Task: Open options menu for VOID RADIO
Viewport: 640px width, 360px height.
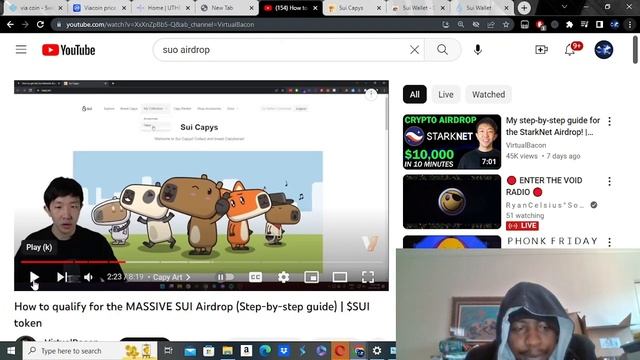Action: click(x=609, y=181)
